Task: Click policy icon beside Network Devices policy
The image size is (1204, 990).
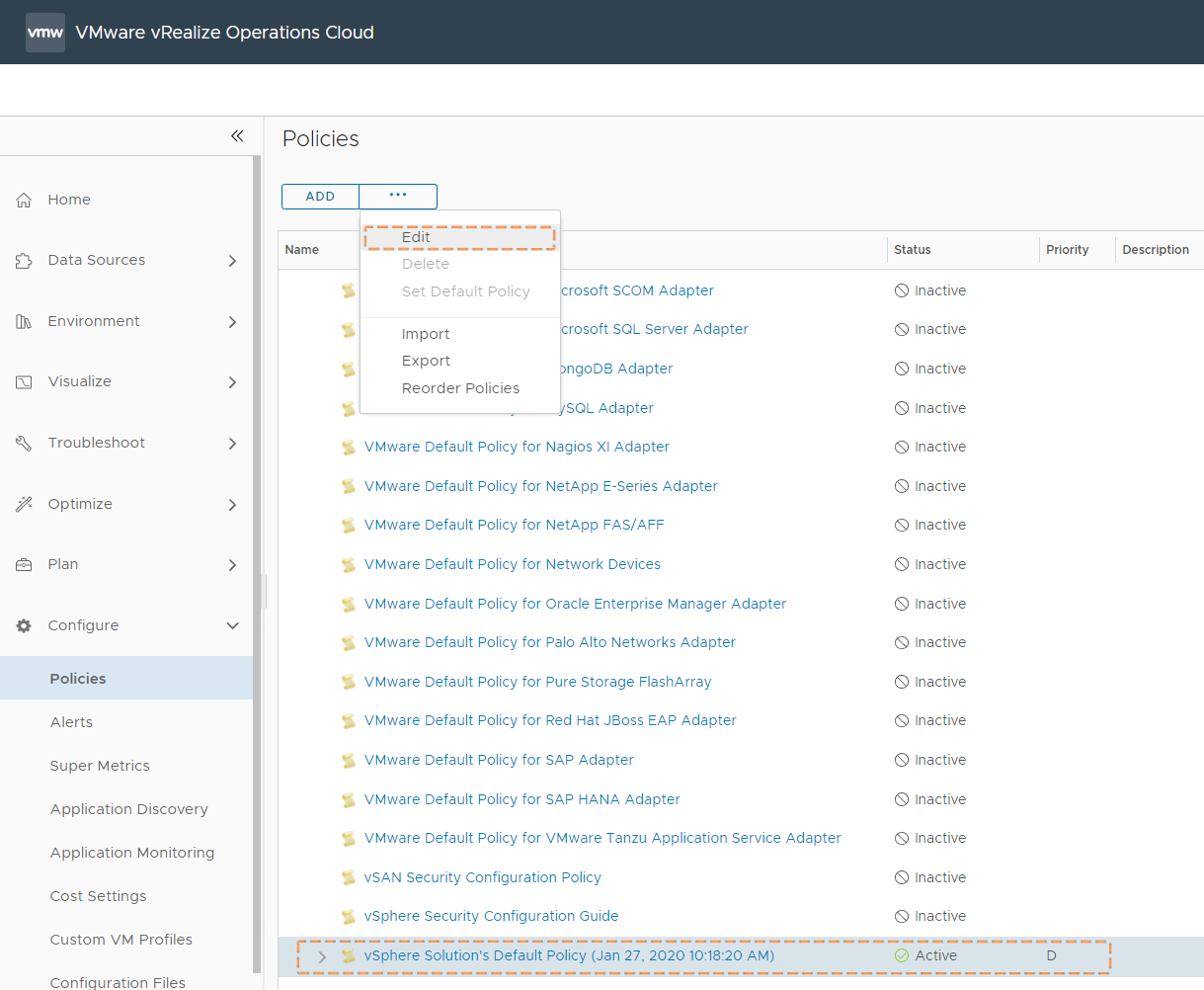Action: [349, 565]
